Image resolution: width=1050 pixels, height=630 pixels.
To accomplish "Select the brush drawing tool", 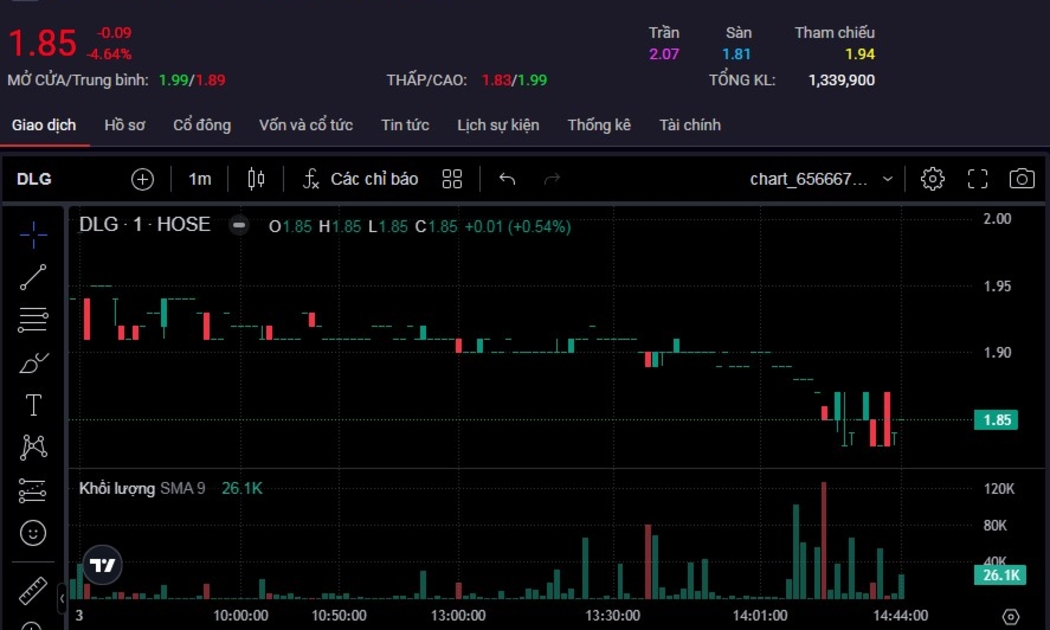I will point(33,363).
